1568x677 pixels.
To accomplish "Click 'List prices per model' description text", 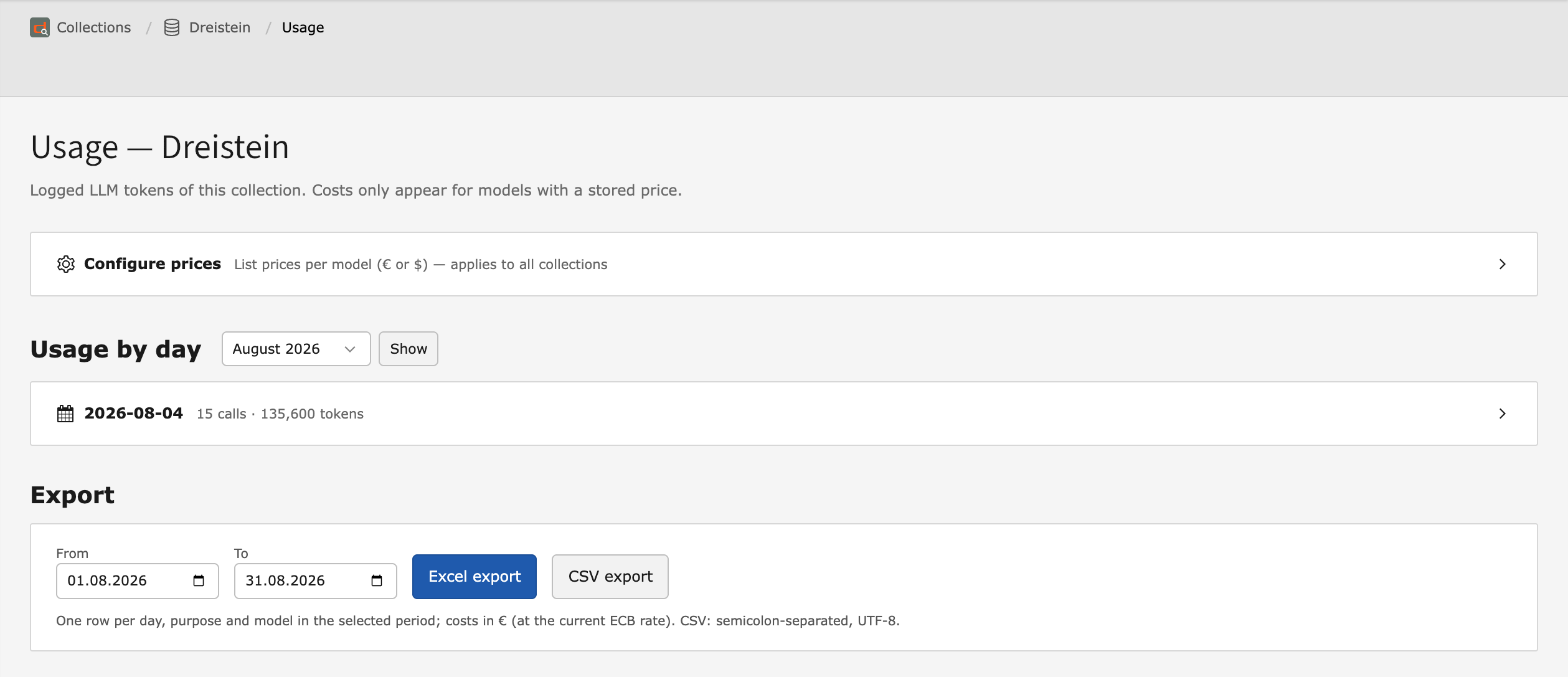I will 421,264.
